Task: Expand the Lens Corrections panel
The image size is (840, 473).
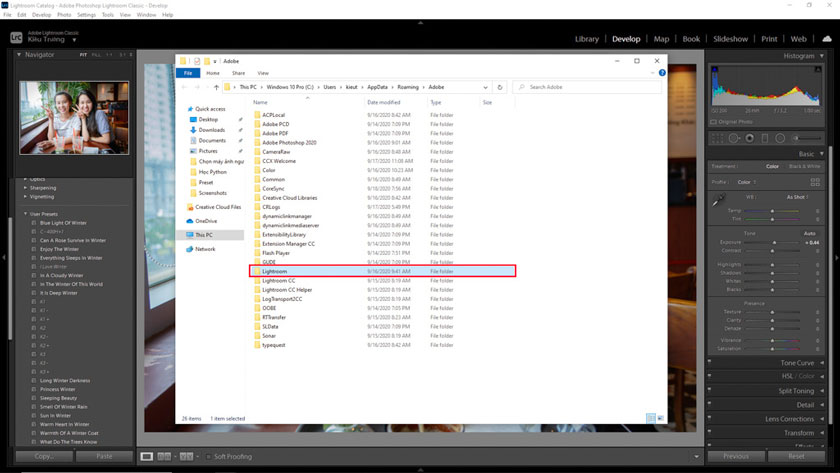Action: click(x=822, y=419)
